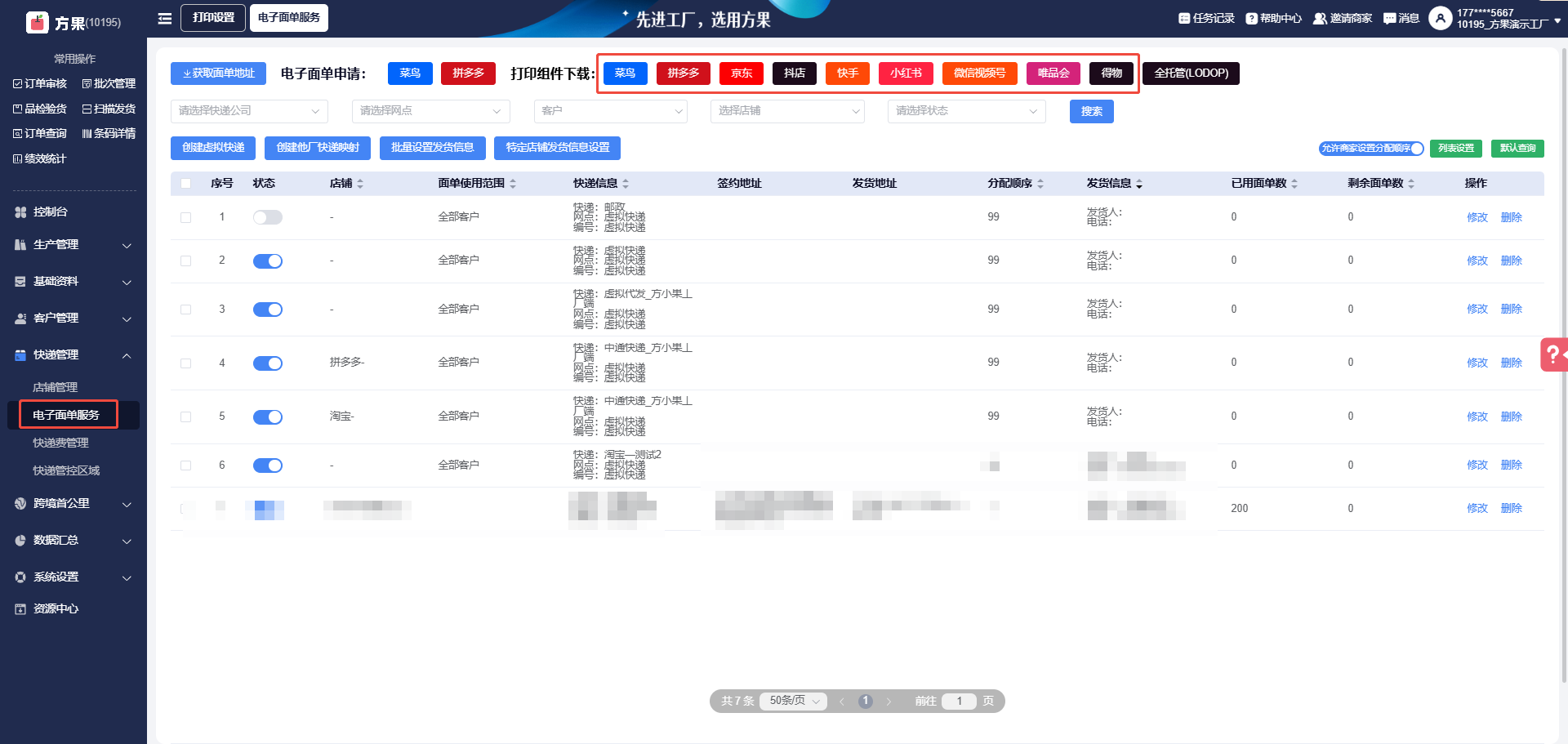Sort by 店铺 column arrows
The height and width of the screenshot is (744, 1568).
360,184
